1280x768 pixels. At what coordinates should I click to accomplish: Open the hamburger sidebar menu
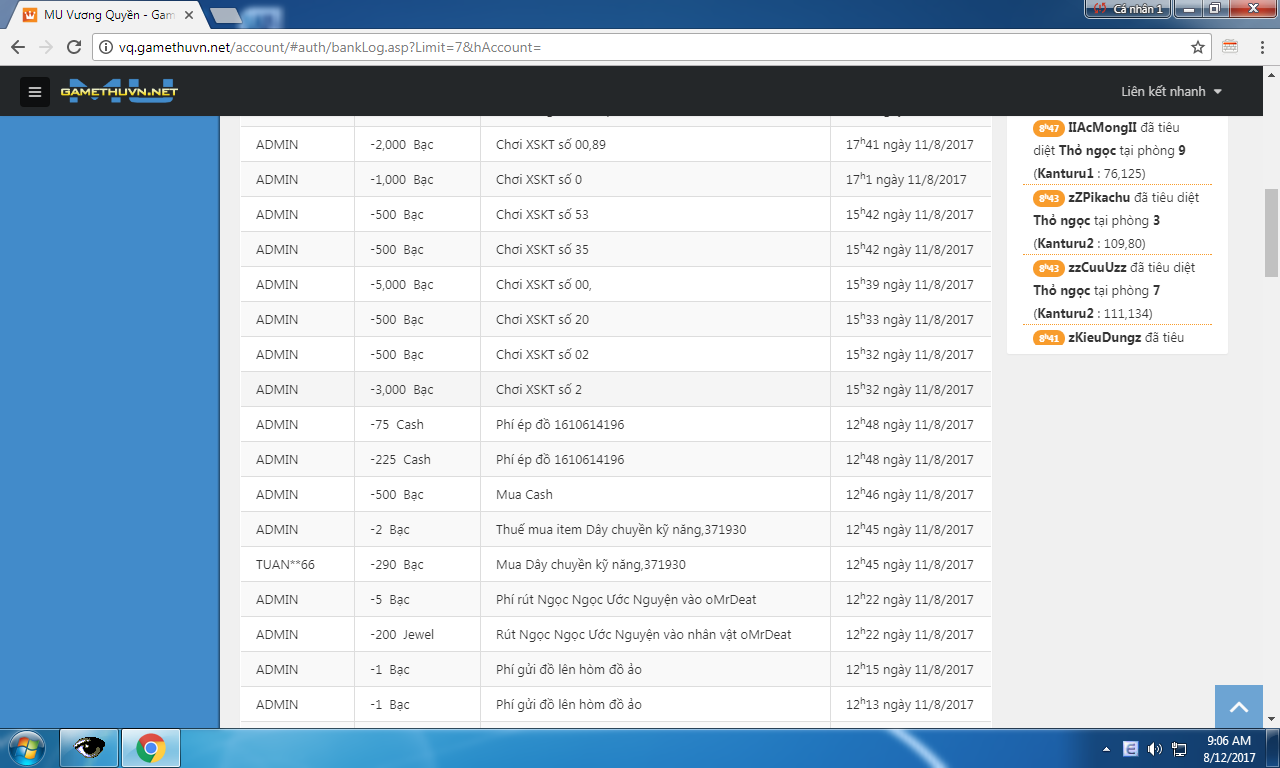coord(35,92)
